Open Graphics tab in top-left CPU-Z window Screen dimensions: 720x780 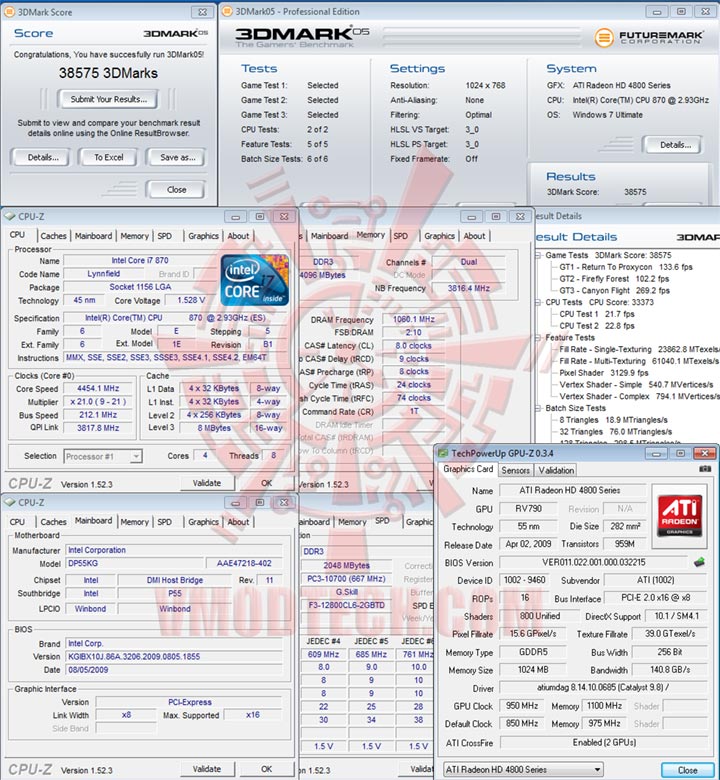(x=203, y=236)
